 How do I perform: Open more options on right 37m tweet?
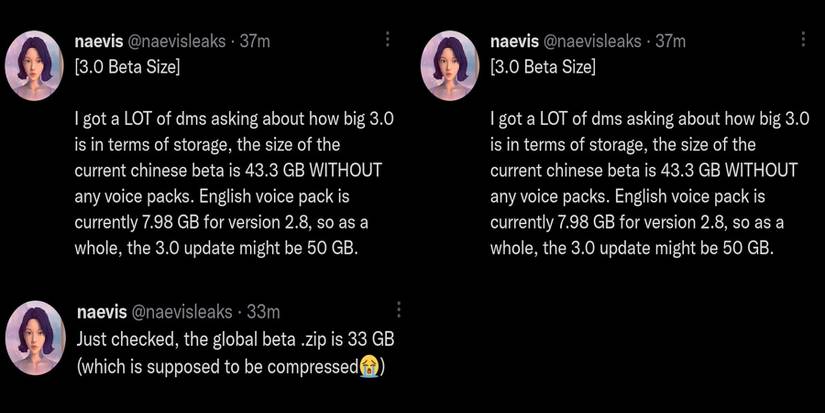click(x=802, y=40)
